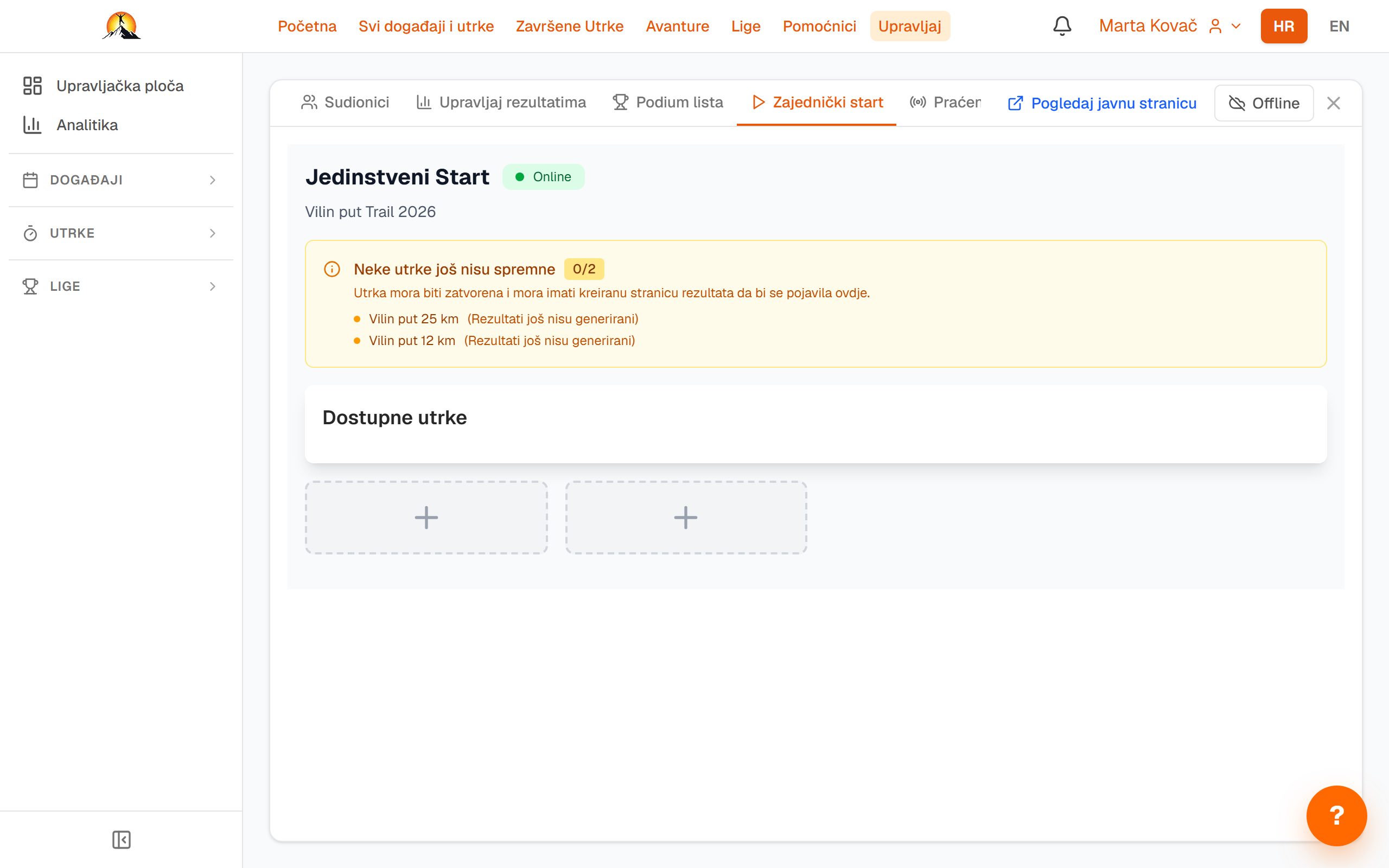This screenshot has width=1389, height=868.
Task: Open Pomoćnici menu item
Action: click(819, 27)
